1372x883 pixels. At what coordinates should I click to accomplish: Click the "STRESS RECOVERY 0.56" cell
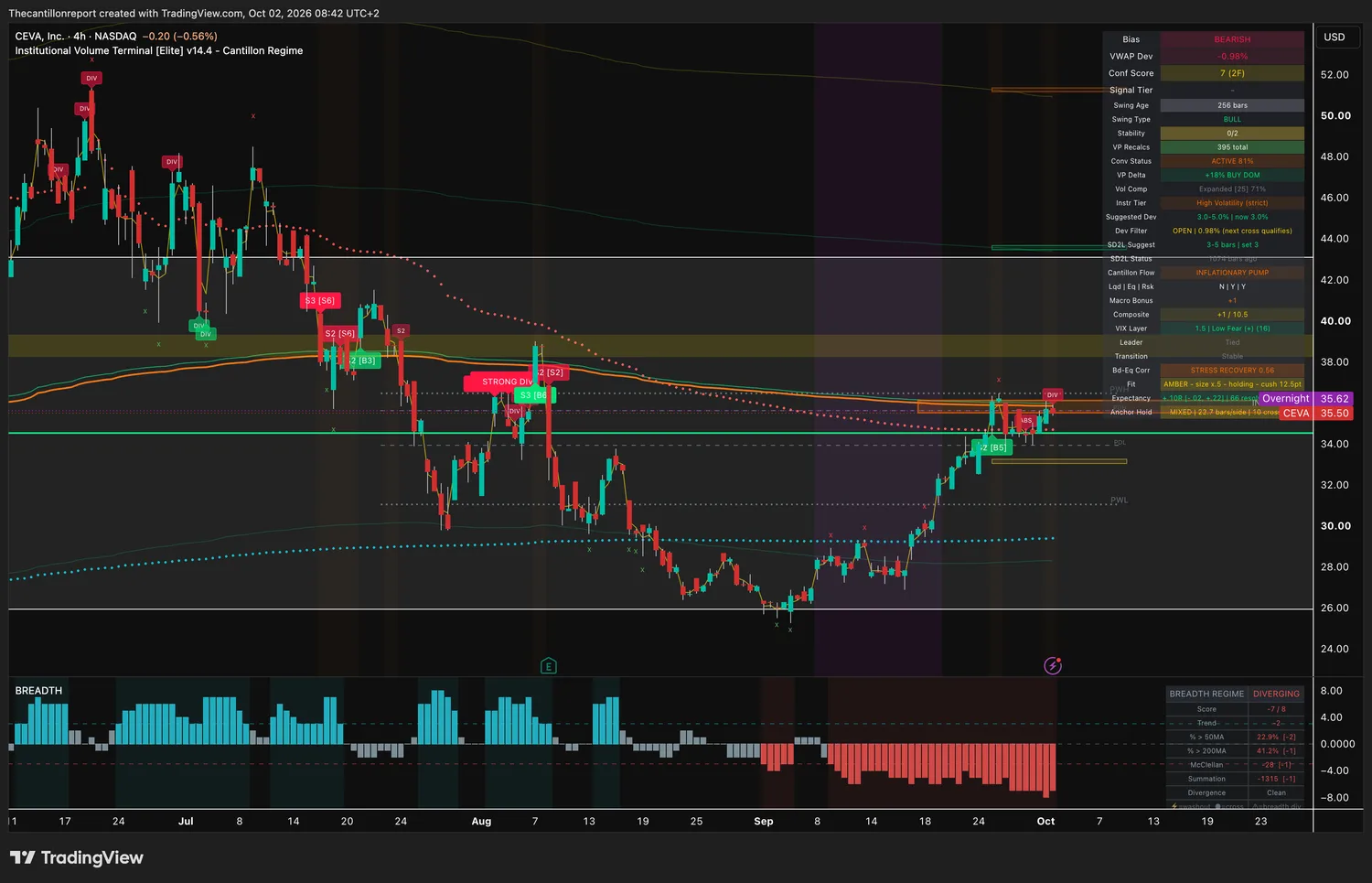pos(1232,371)
